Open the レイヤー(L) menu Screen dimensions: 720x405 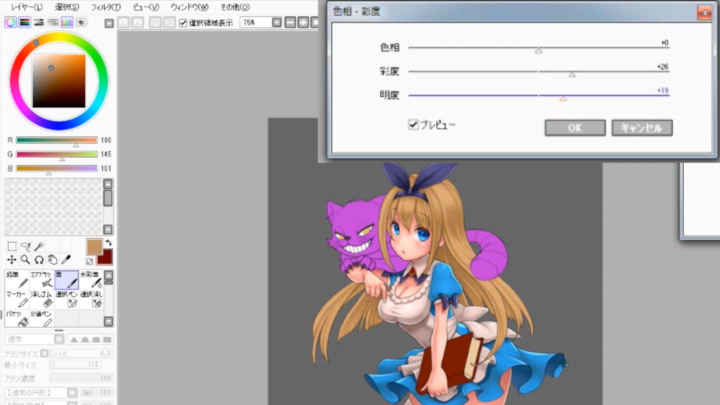(x=27, y=7)
